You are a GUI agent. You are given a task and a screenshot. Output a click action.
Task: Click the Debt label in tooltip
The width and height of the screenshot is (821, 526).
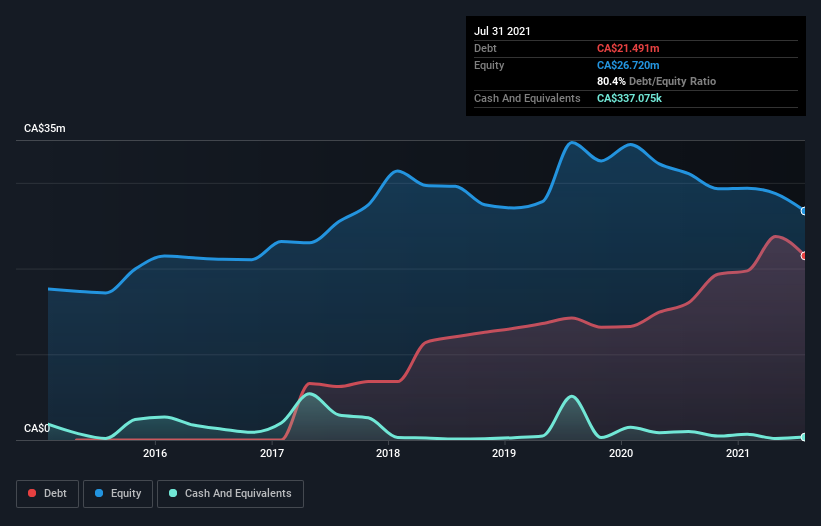(485, 48)
